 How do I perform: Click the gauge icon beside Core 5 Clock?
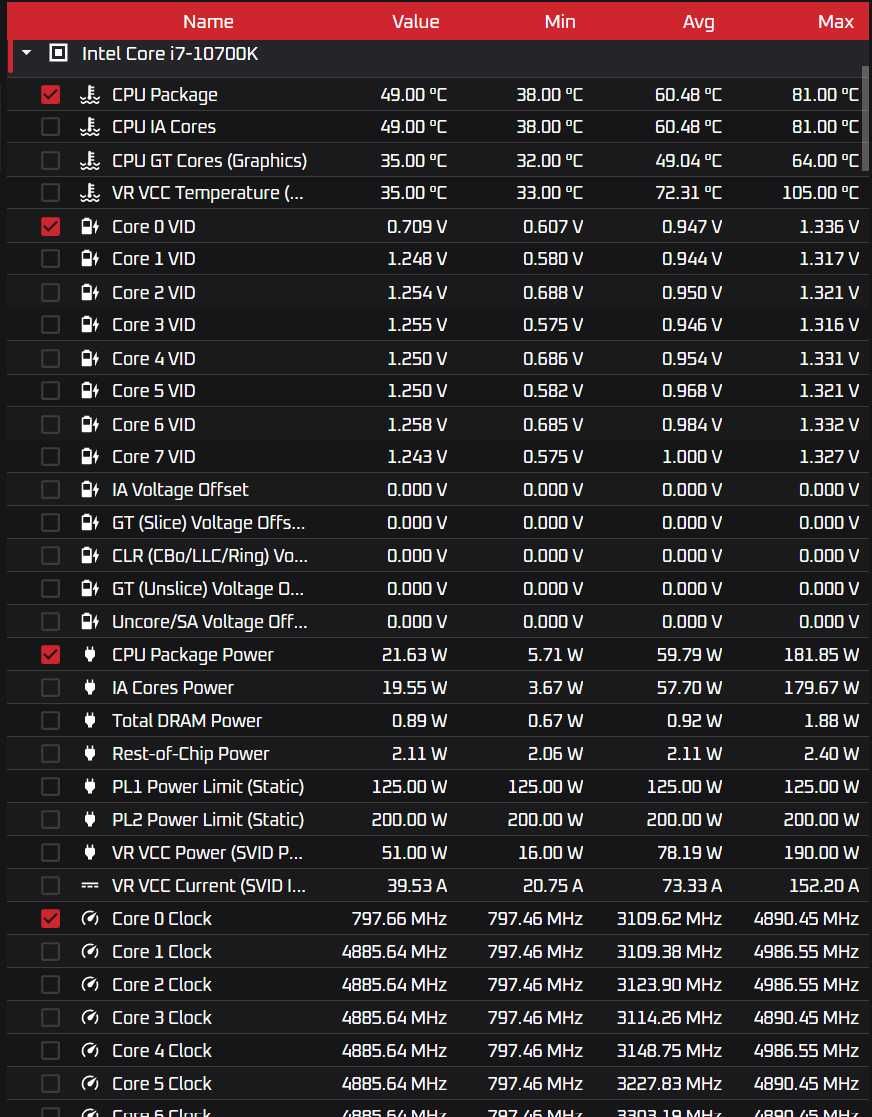click(x=90, y=1084)
